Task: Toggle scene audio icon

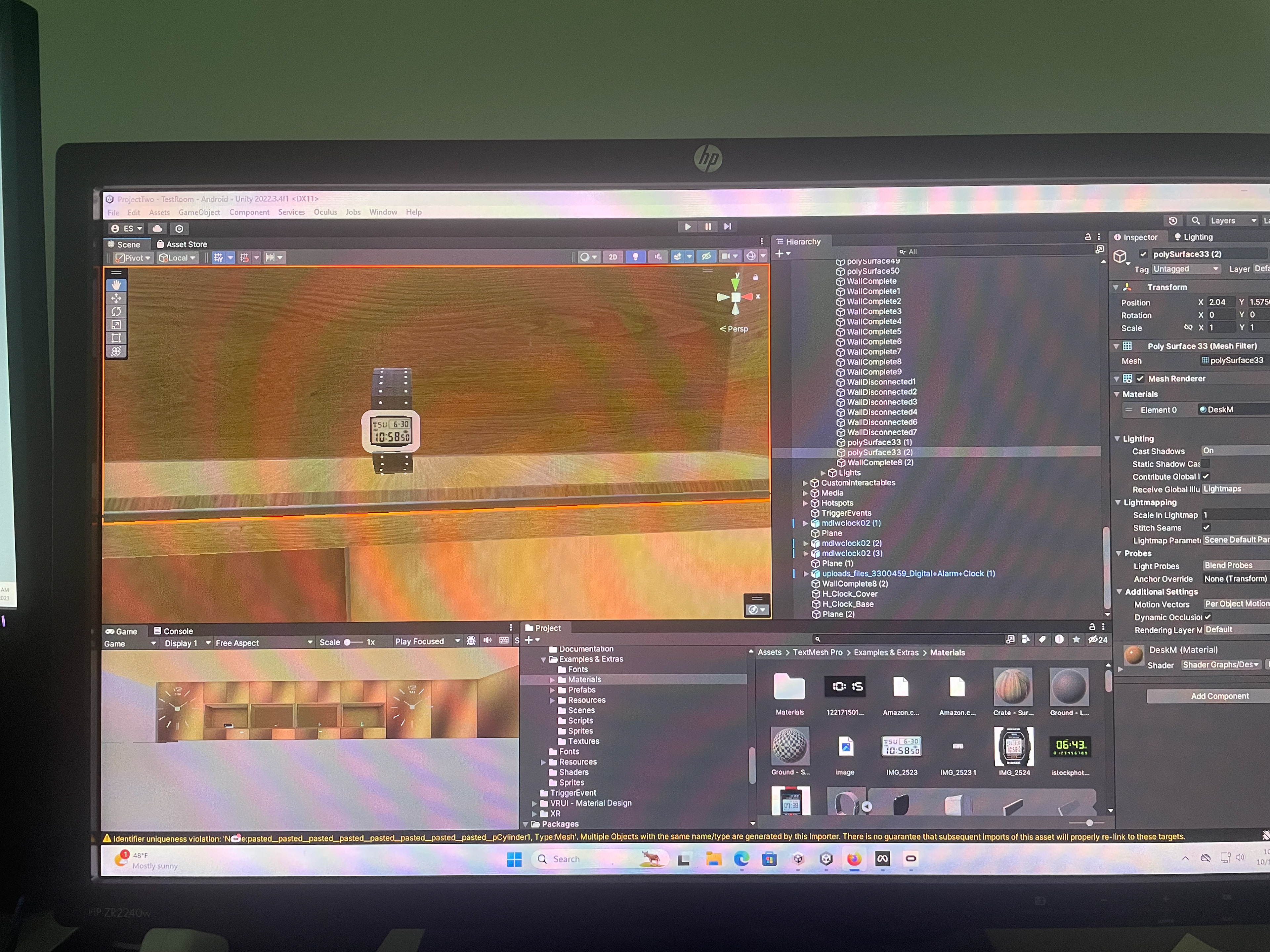Action: [658, 257]
